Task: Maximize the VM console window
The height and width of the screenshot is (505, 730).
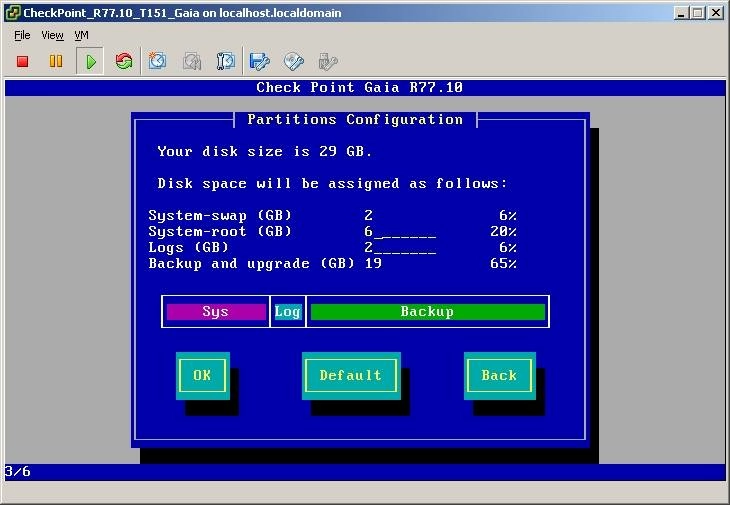Action: [697, 13]
